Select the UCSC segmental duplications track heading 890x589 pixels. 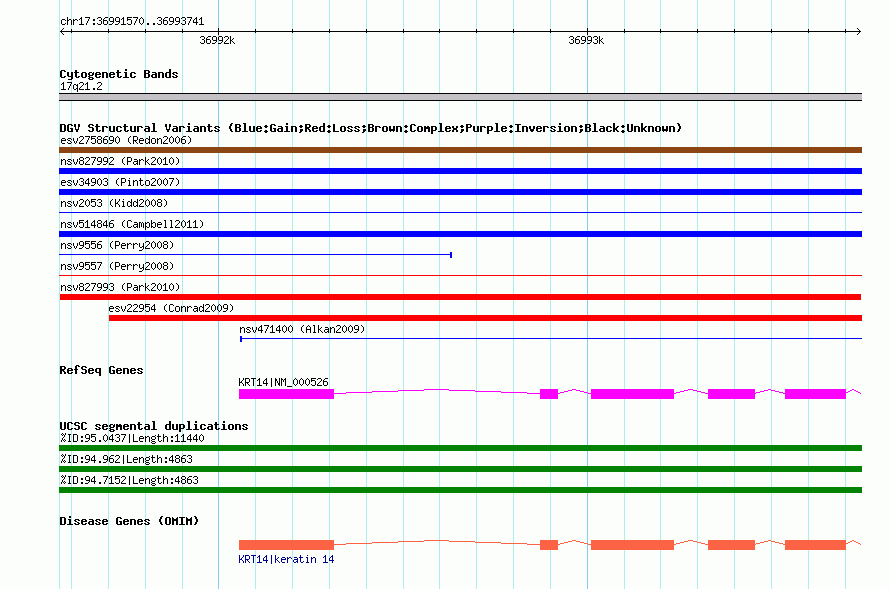coord(154,426)
